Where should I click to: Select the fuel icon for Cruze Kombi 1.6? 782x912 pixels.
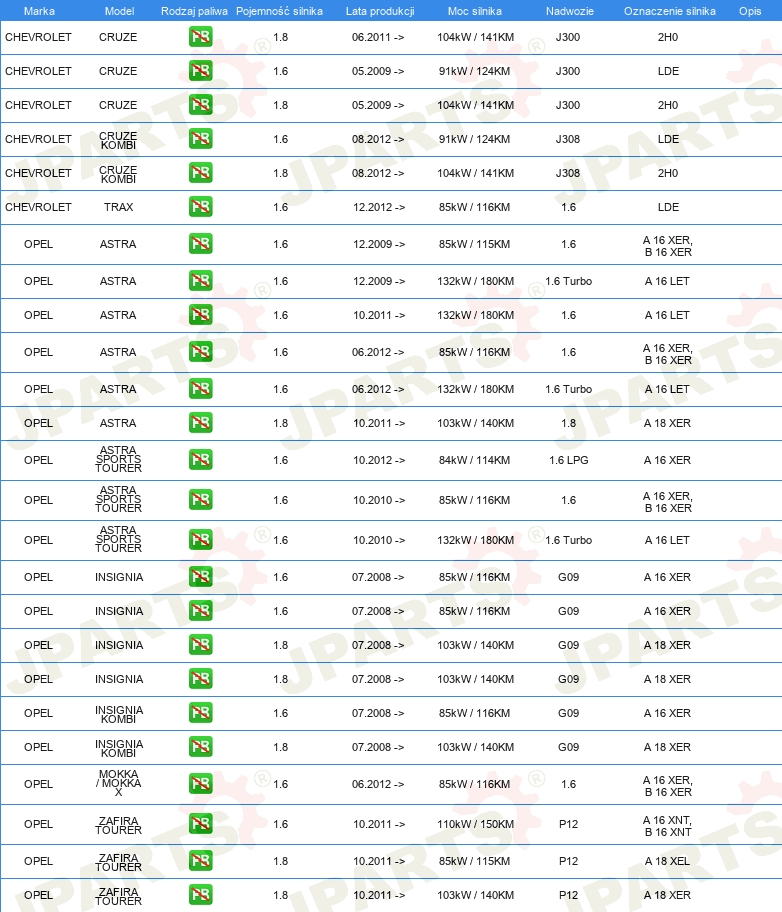[x=201, y=138]
